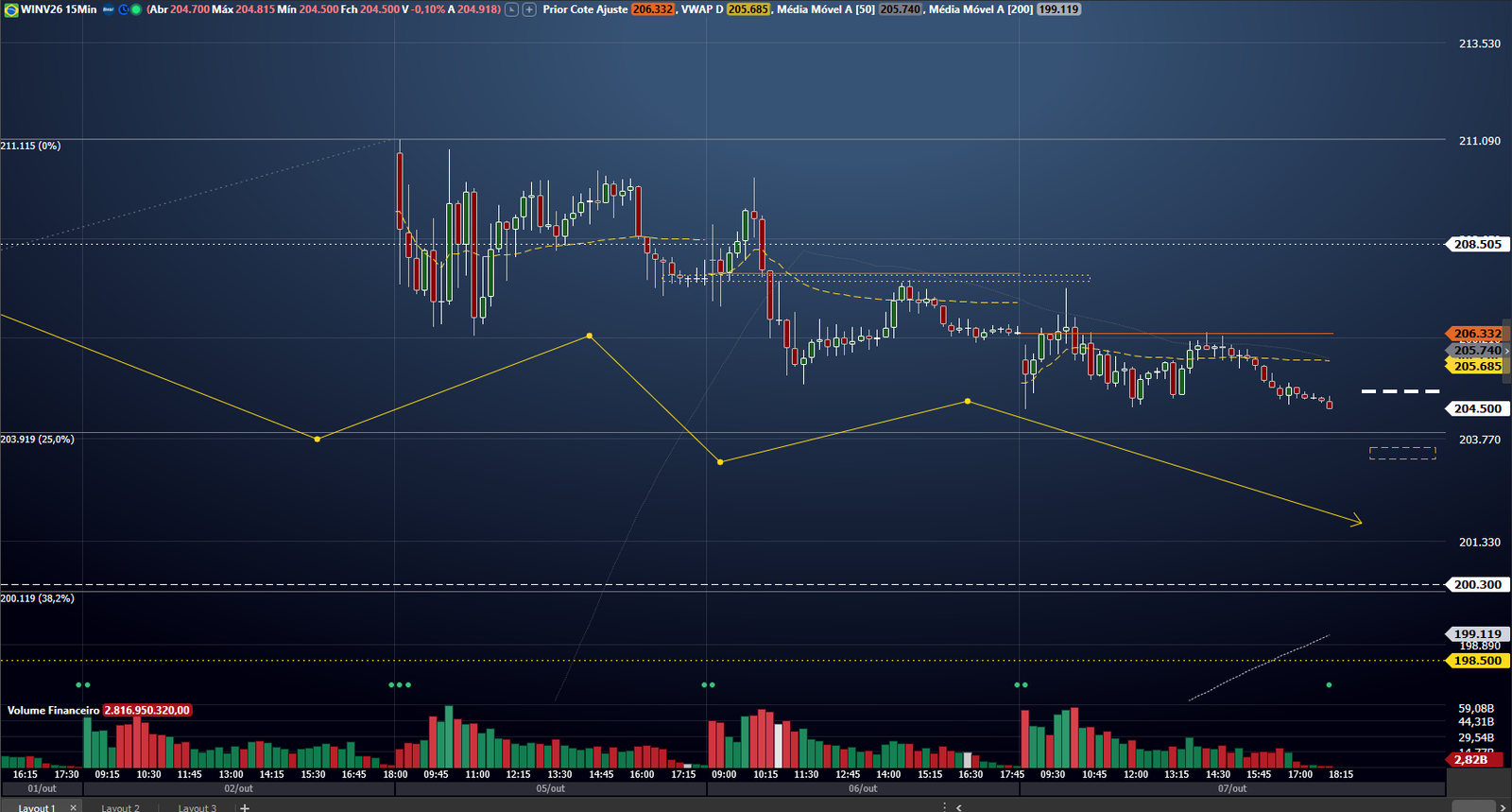Switch to the Layout 2 tab
1512x812 pixels.
(x=120, y=807)
